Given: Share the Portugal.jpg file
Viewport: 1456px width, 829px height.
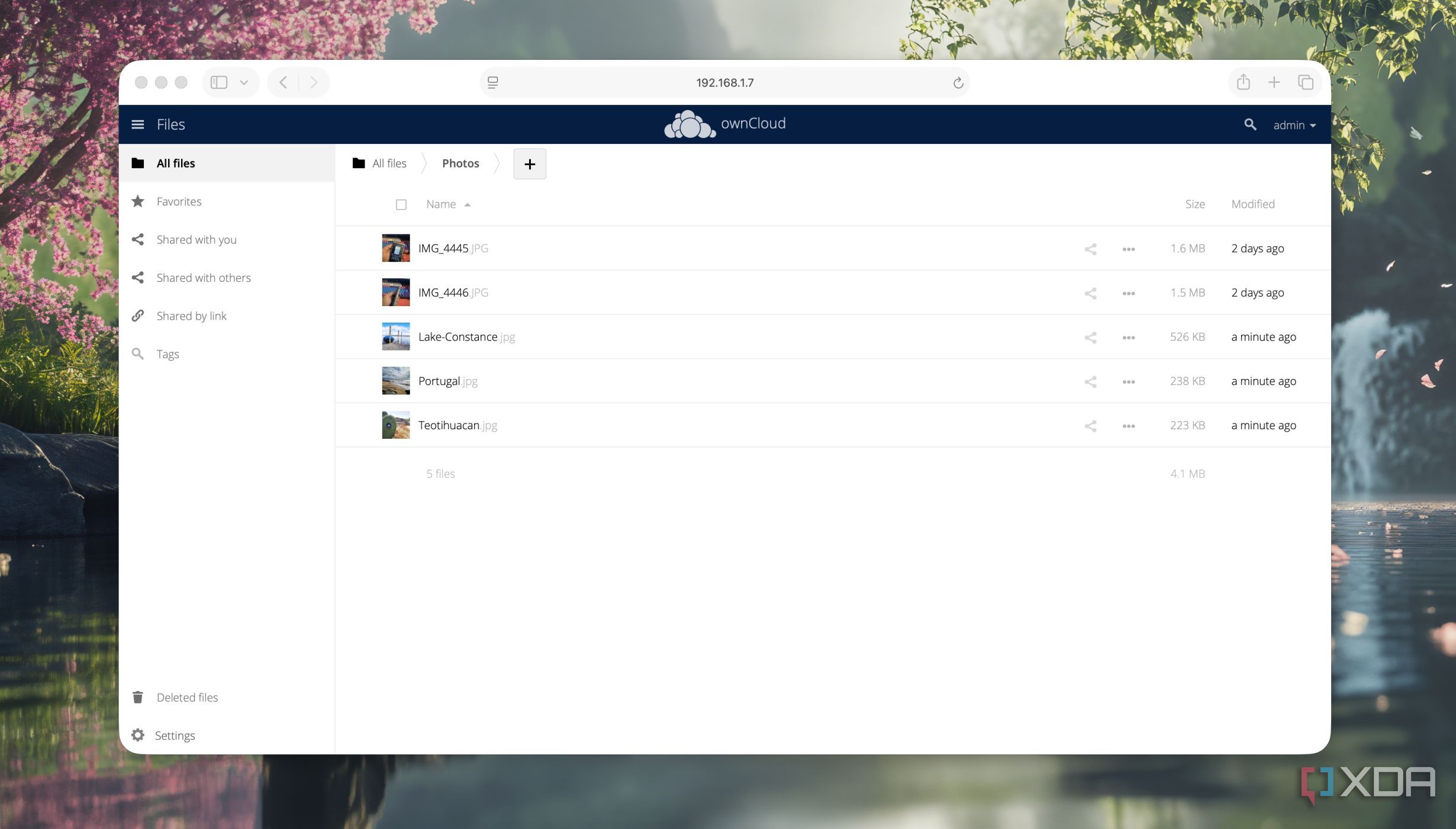Looking at the screenshot, I should tap(1090, 382).
